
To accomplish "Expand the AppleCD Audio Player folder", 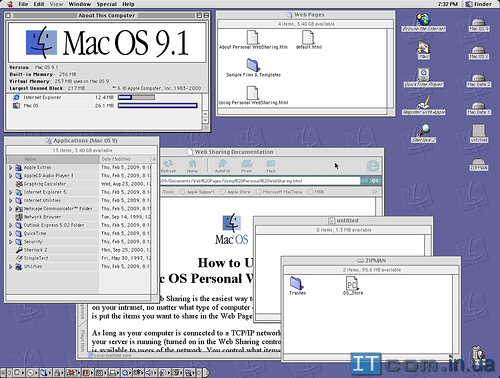I will click(11, 176).
